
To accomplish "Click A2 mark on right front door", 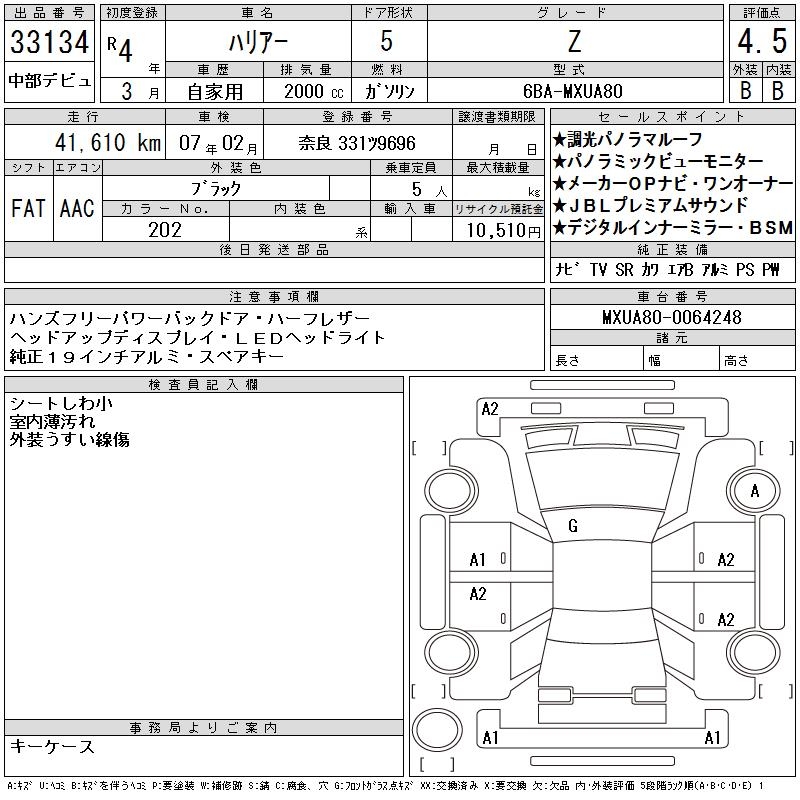I will pos(726,560).
